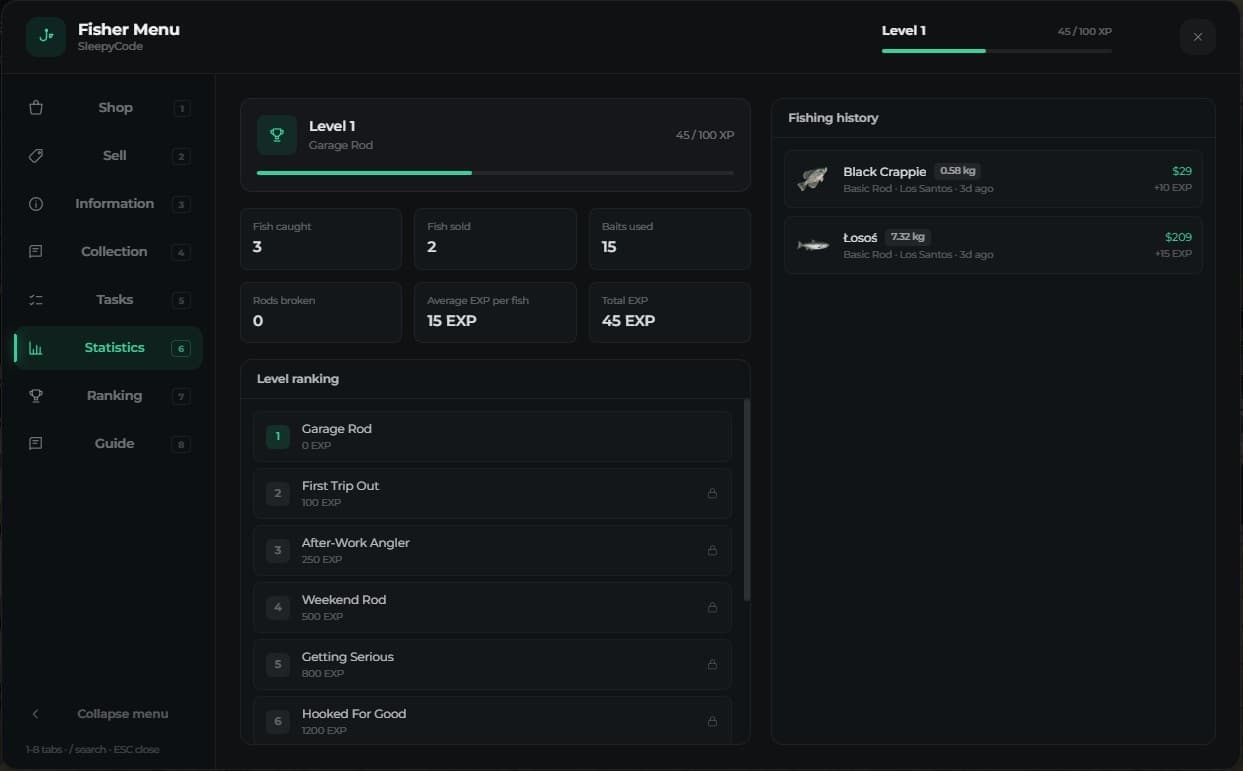Click the Tasks checklist icon
The image size is (1243, 771).
36,300
